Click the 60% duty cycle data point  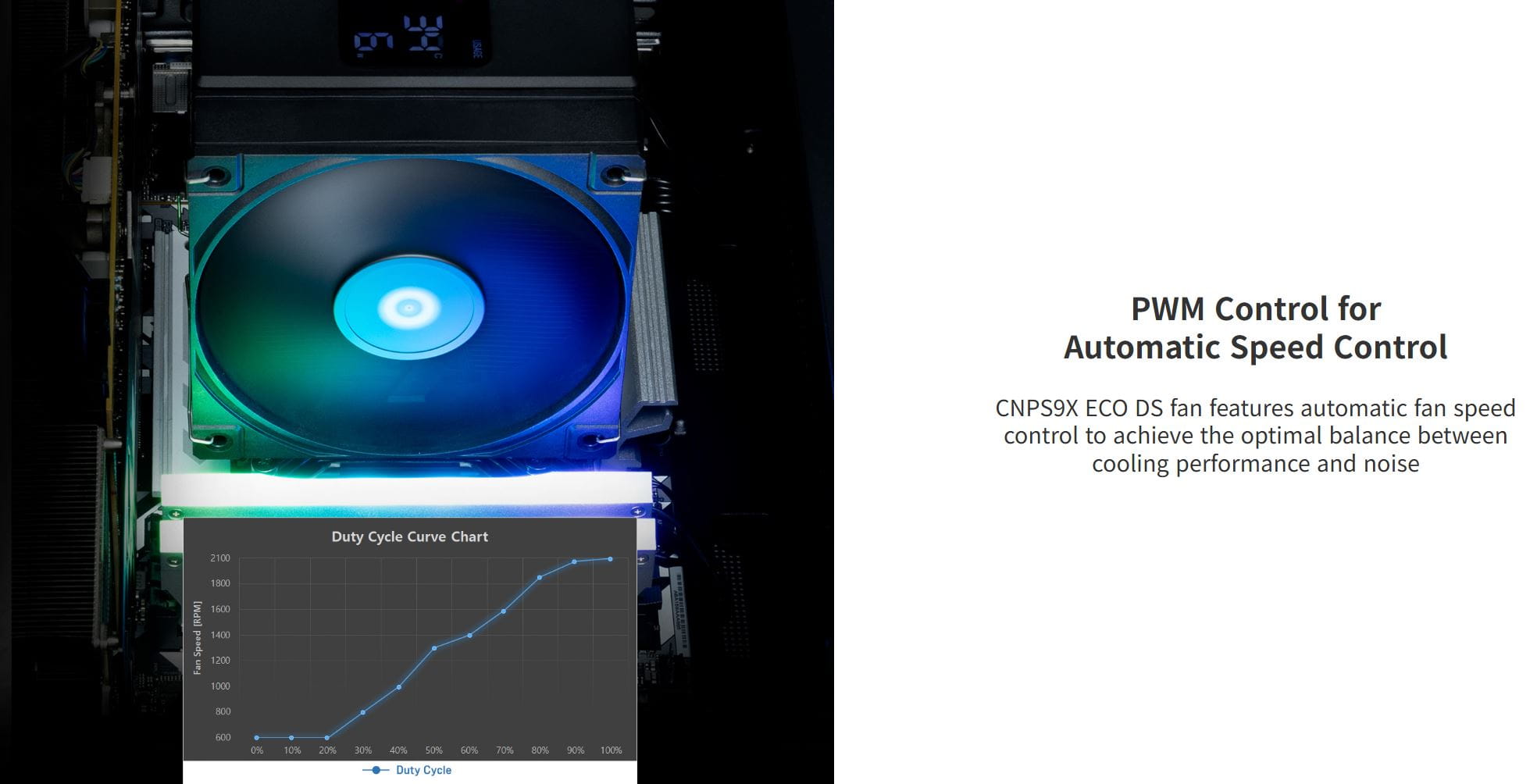469,636
